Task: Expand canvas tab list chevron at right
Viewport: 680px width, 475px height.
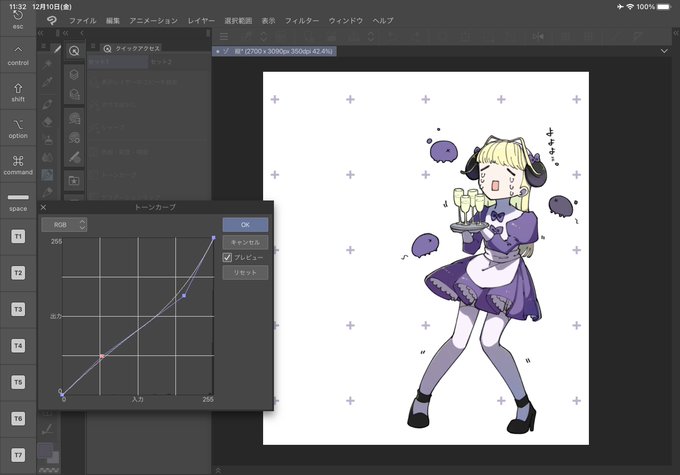Action: pos(664,51)
